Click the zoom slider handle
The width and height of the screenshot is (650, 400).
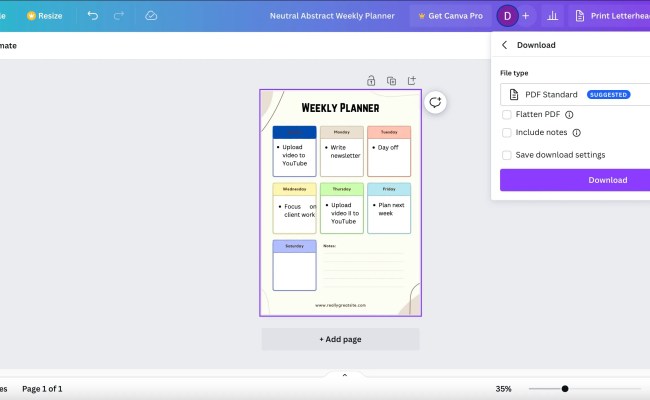(x=565, y=389)
